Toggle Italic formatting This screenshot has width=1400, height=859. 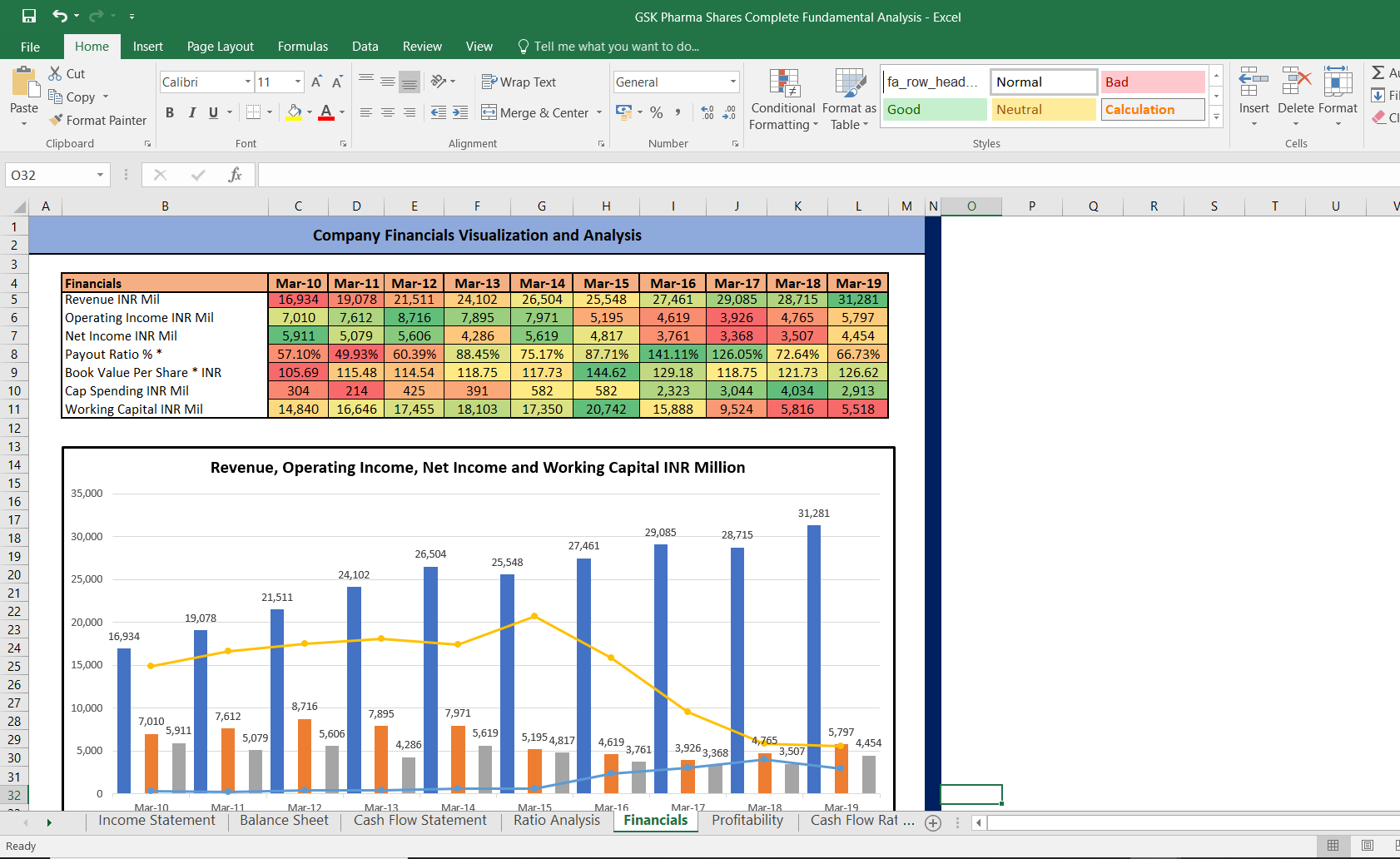191,112
